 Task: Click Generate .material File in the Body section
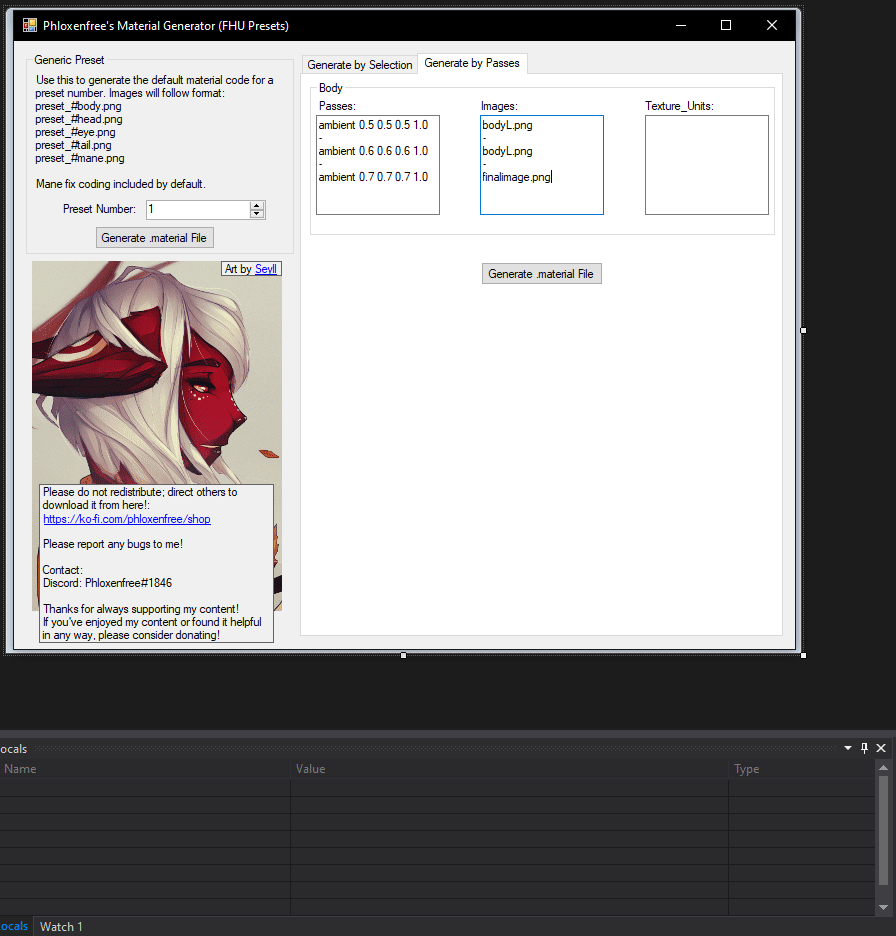click(541, 273)
